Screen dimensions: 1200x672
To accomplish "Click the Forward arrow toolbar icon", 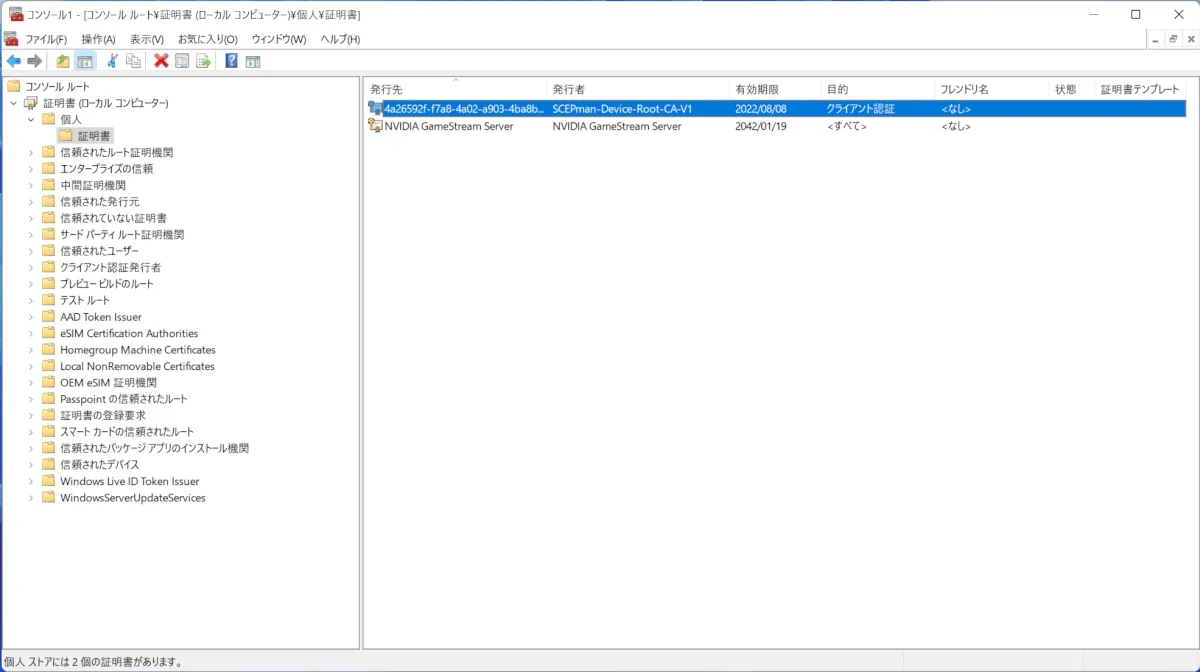I will pos(35,61).
